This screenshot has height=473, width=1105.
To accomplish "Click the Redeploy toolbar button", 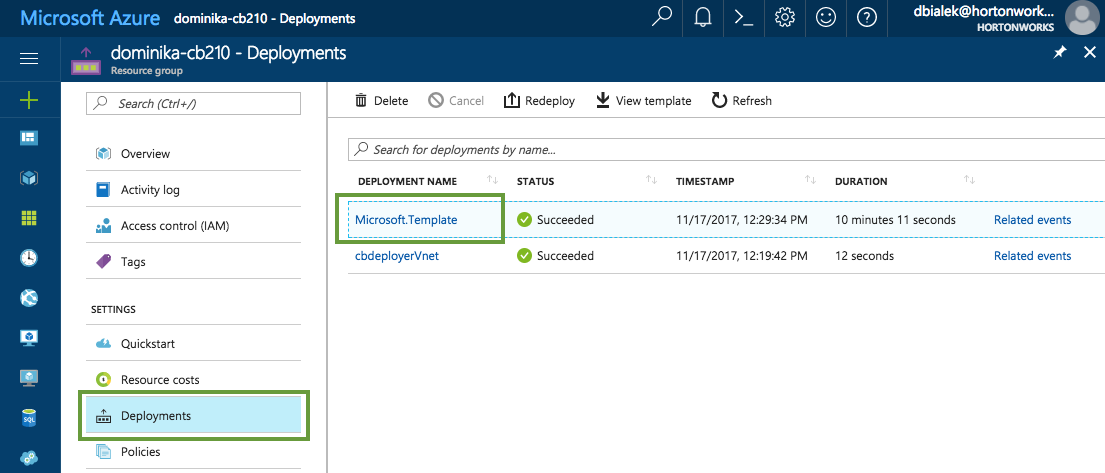I will point(539,101).
